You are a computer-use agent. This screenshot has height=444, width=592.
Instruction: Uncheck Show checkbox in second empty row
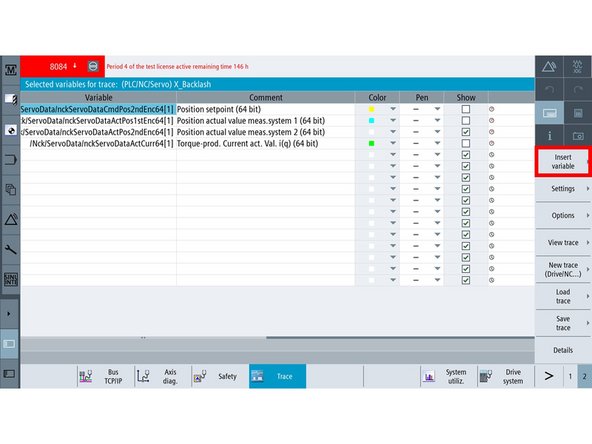click(x=466, y=166)
